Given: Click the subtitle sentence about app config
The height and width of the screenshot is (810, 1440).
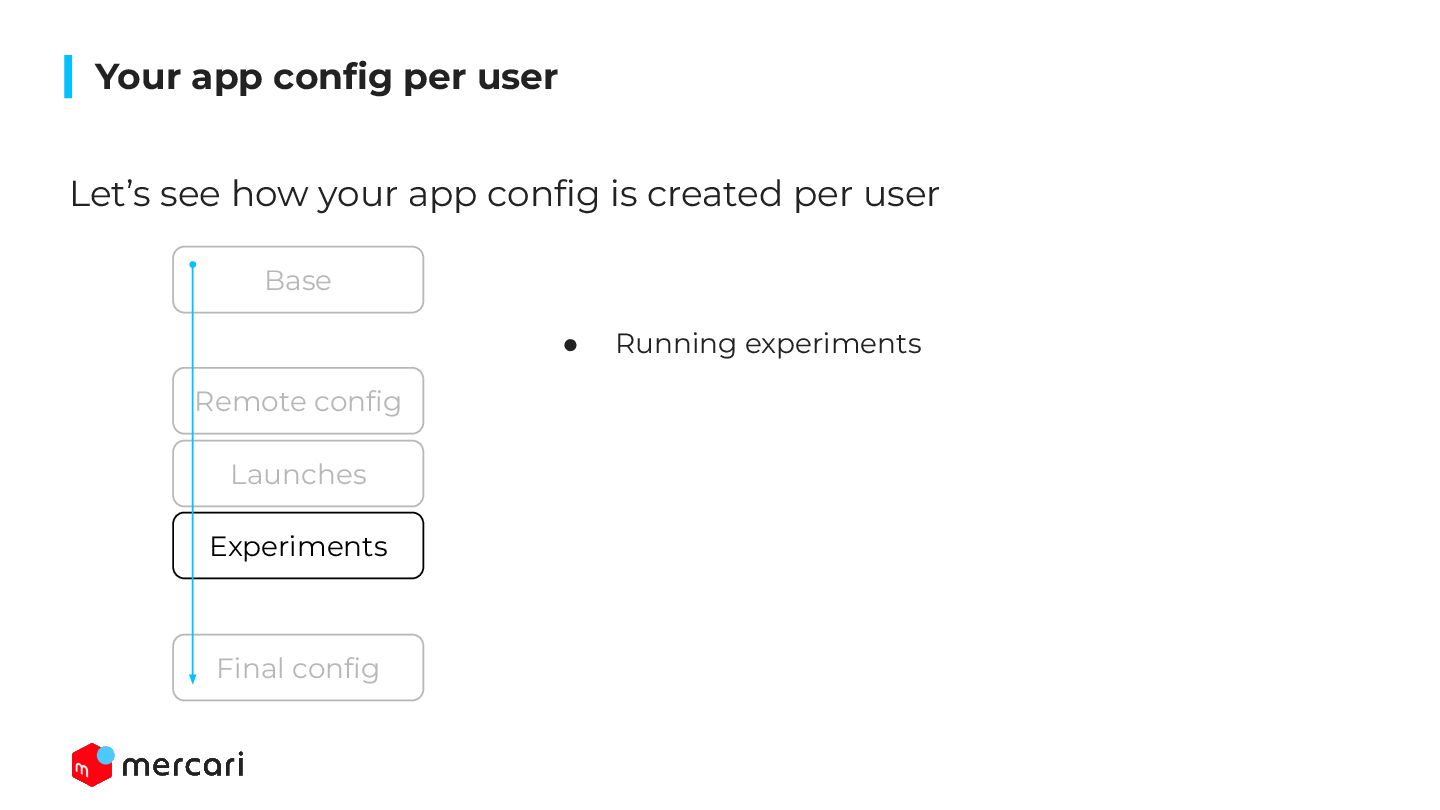Looking at the screenshot, I should coord(504,194).
